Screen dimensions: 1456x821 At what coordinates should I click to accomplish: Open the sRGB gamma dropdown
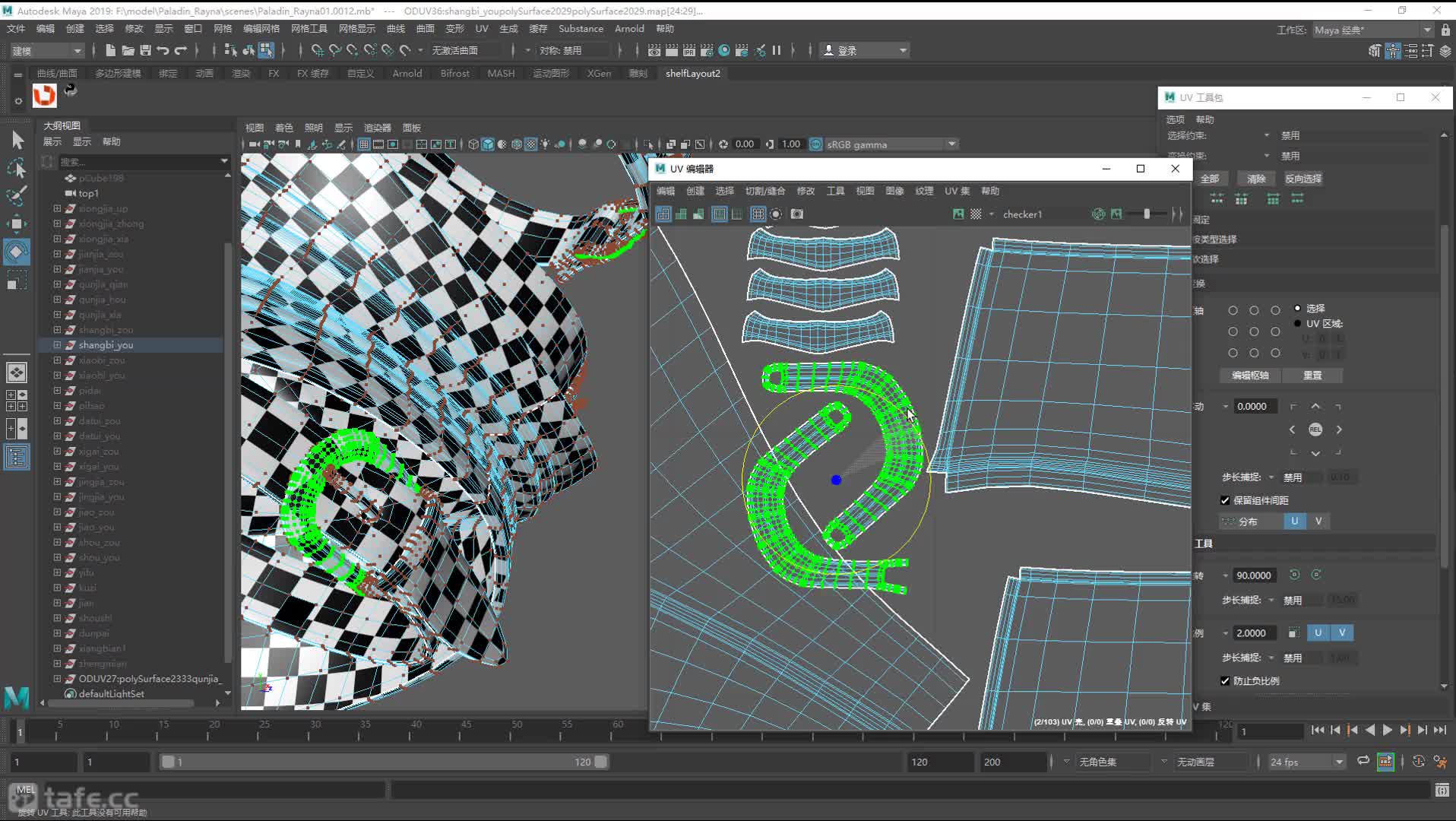pyautogui.click(x=891, y=144)
